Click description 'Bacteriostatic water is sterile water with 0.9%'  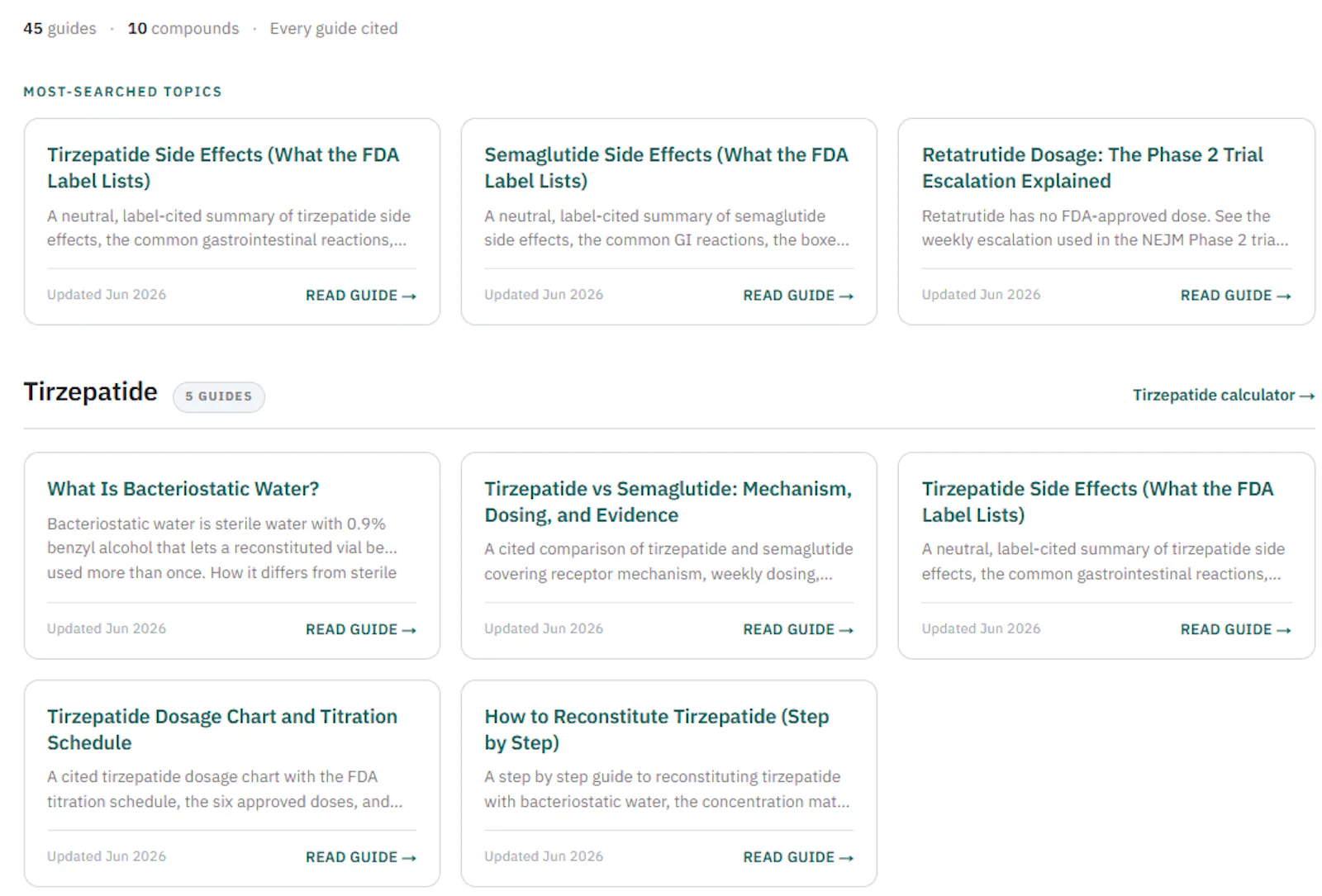tap(221, 548)
